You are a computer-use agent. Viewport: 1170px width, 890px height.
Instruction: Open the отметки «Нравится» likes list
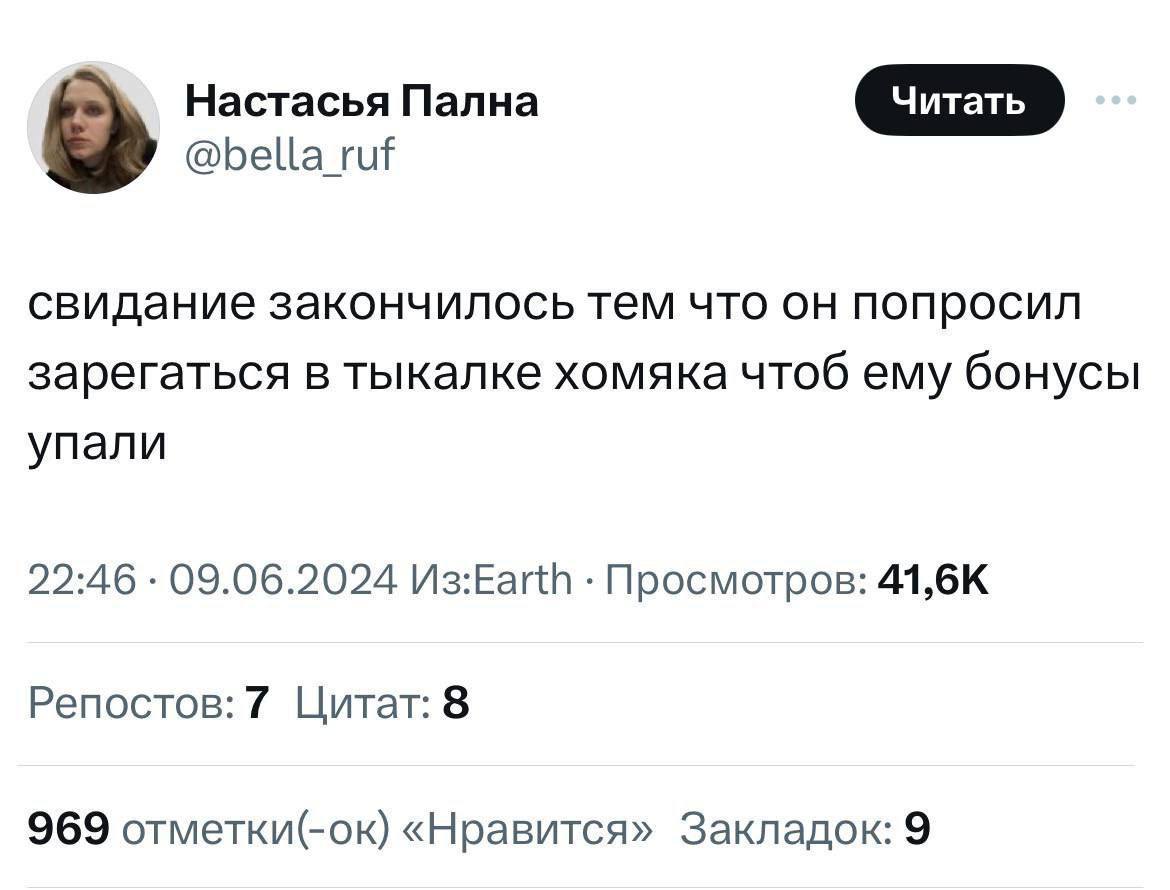pos(390,828)
